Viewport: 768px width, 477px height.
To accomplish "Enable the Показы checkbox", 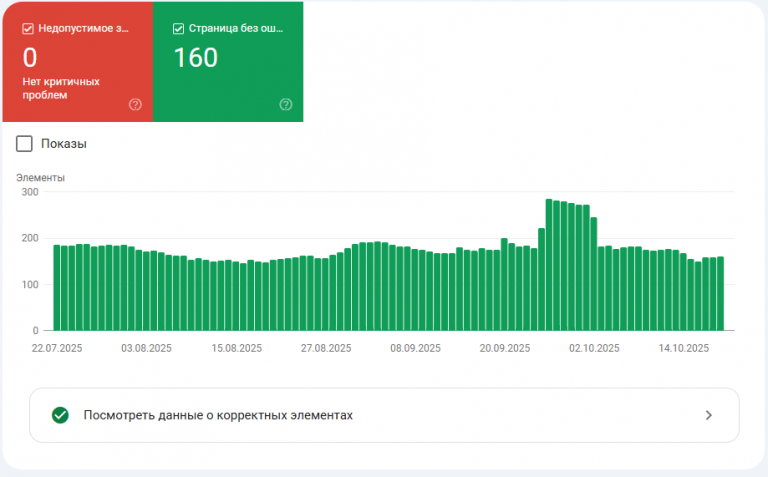I will click(x=24, y=144).
